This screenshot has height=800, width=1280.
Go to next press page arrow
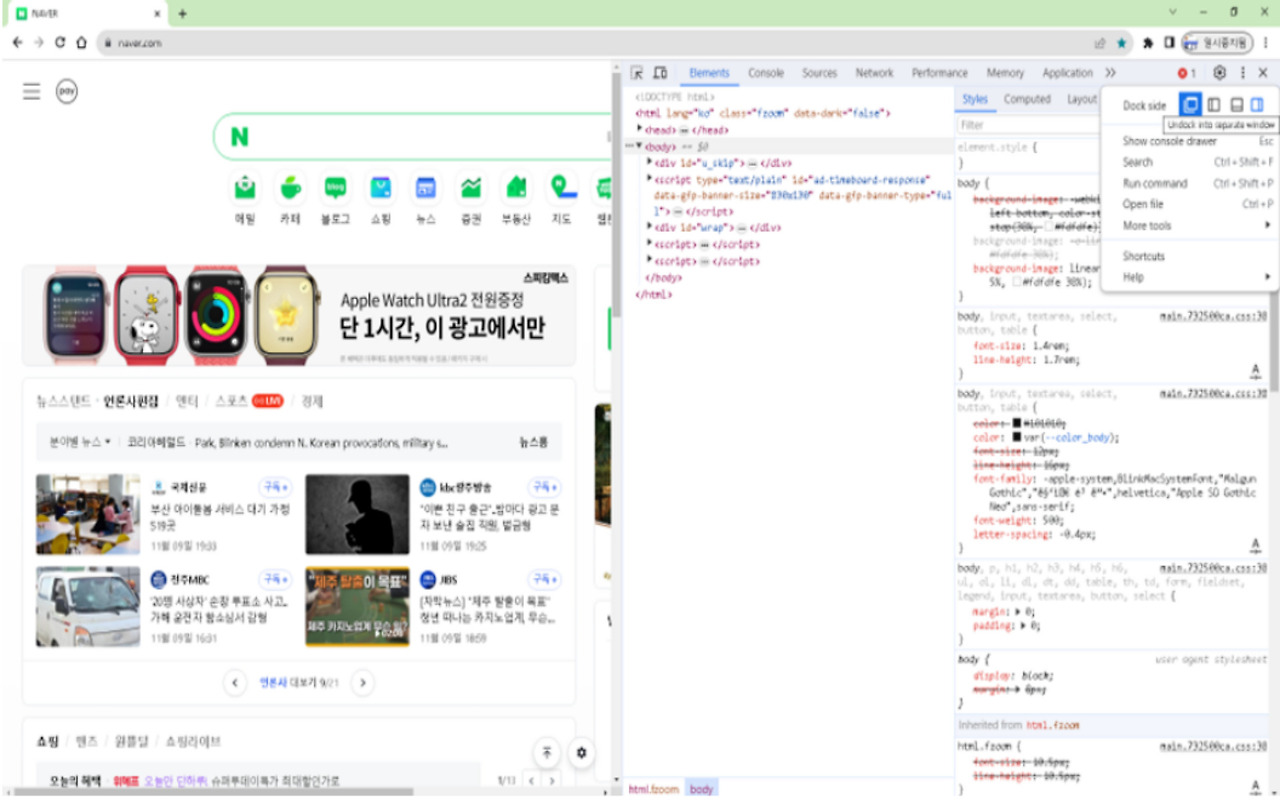364,683
